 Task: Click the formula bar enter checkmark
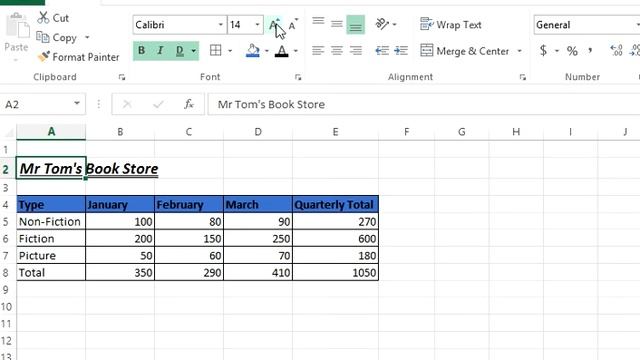point(158,104)
